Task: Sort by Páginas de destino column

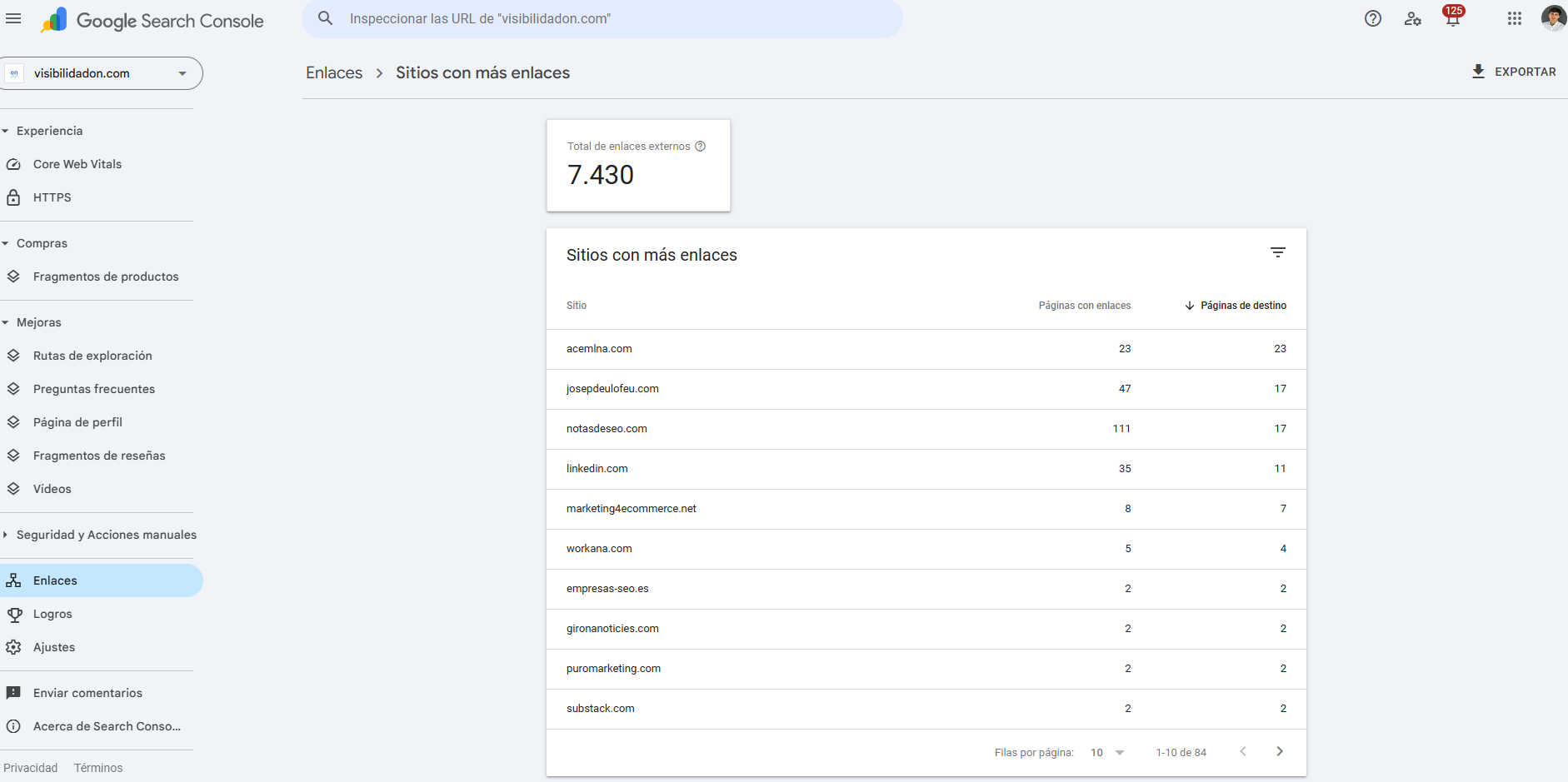Action: pos(1242,306)
